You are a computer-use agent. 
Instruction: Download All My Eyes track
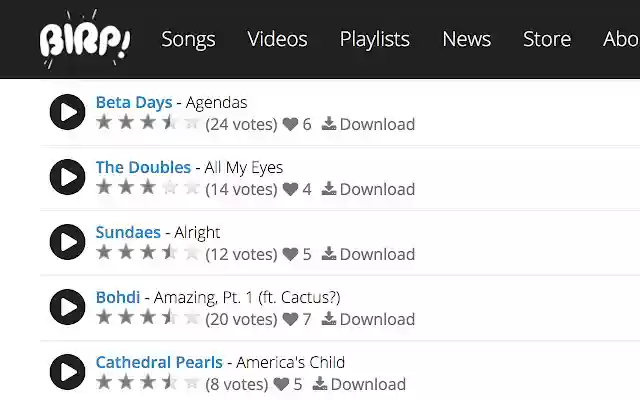368,189
